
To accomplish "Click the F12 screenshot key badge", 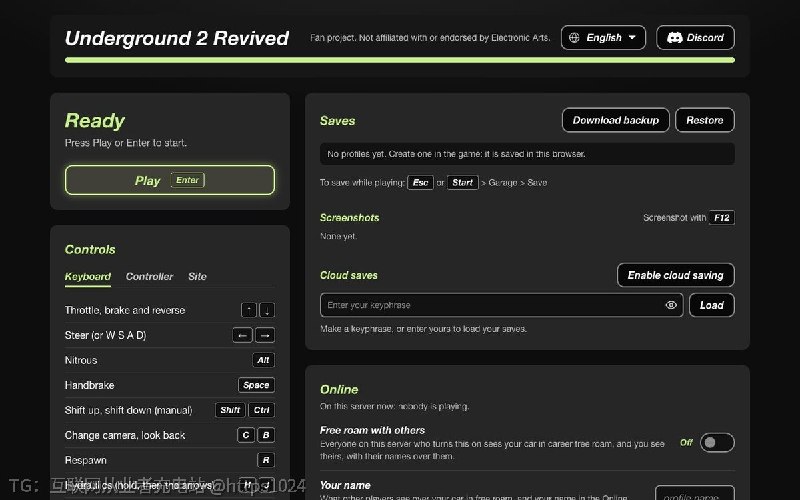I will 722,218.
